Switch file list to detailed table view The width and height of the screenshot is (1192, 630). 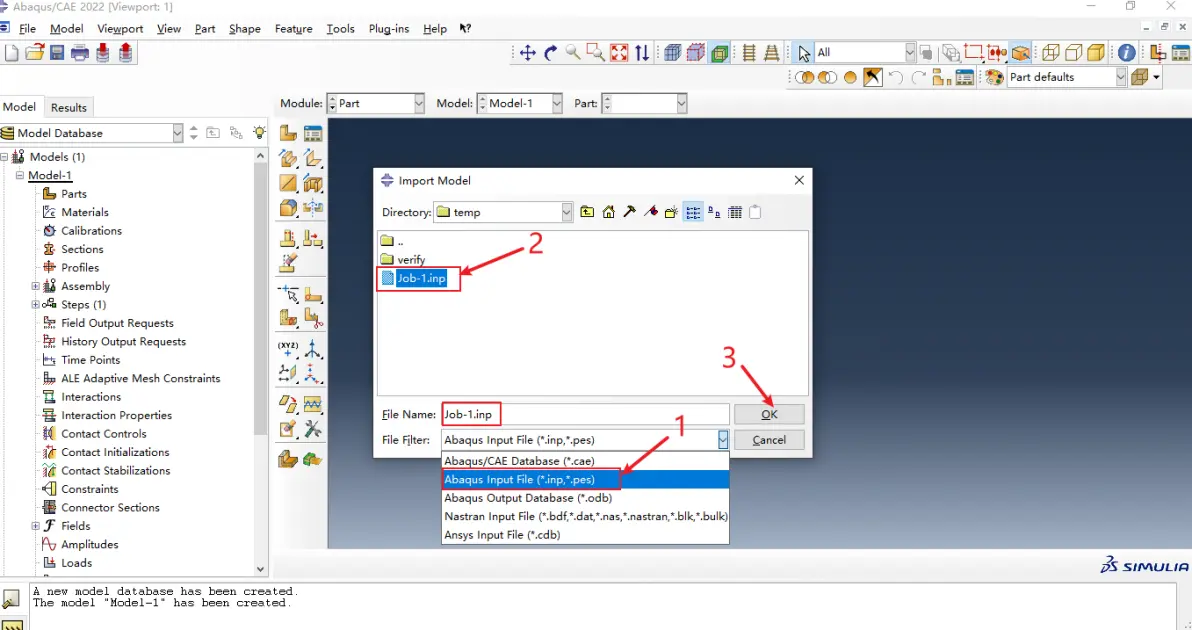coord(735,212)
